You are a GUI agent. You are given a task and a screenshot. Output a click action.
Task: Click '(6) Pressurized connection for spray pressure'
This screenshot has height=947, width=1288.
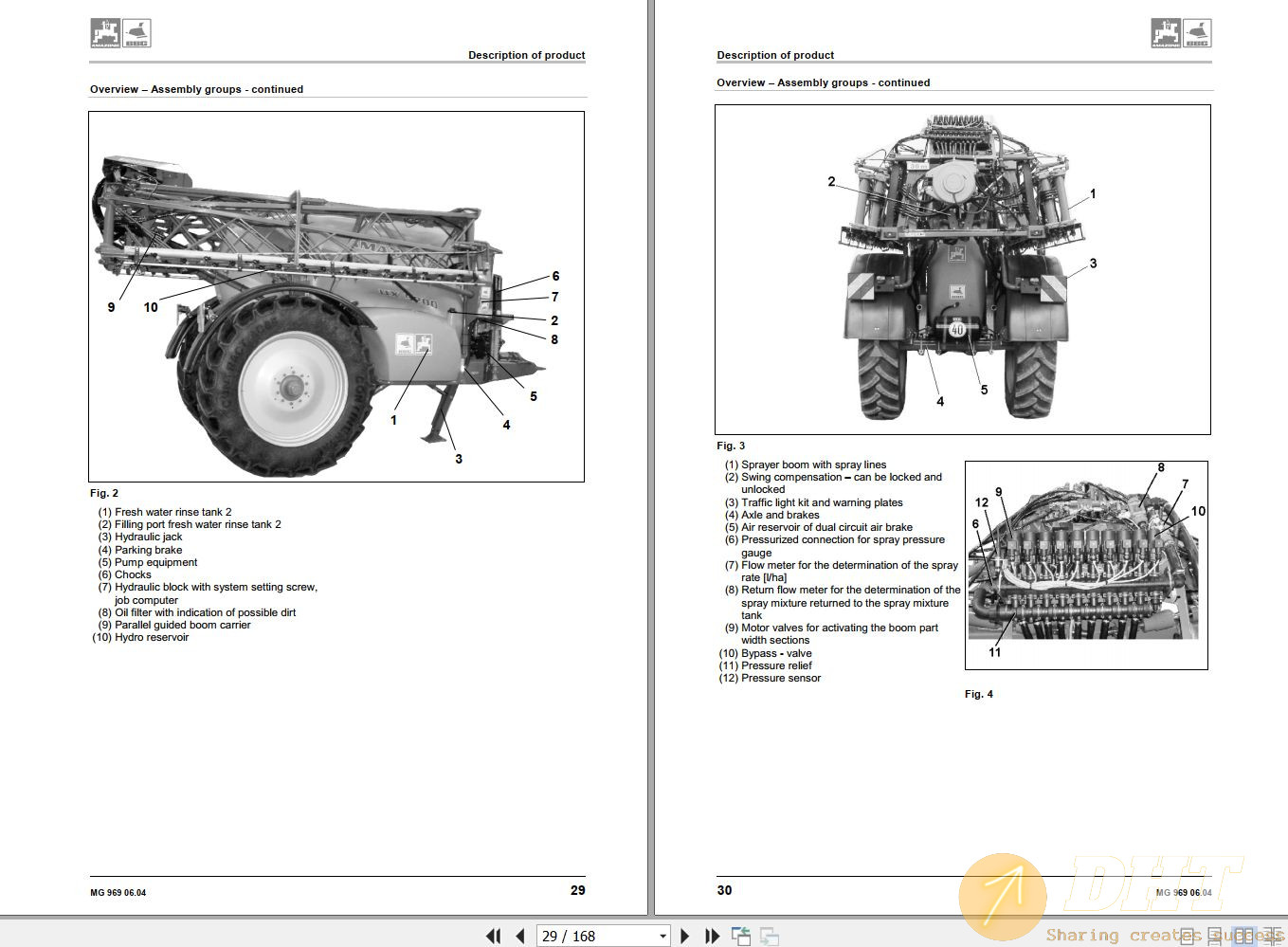(x=835, y=539)
